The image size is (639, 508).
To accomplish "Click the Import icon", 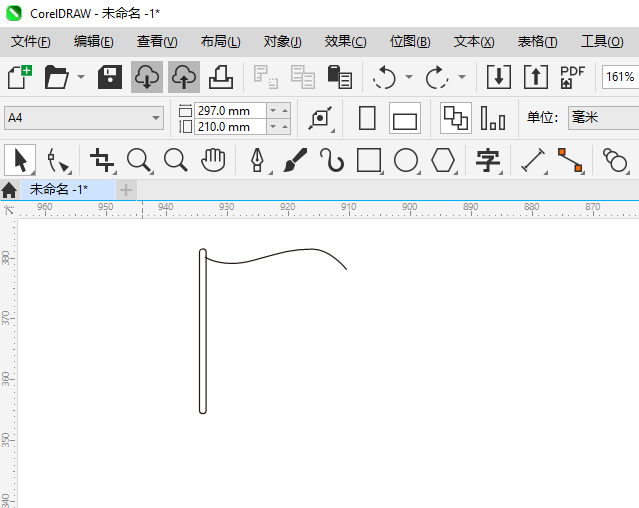I will (499, 77).
